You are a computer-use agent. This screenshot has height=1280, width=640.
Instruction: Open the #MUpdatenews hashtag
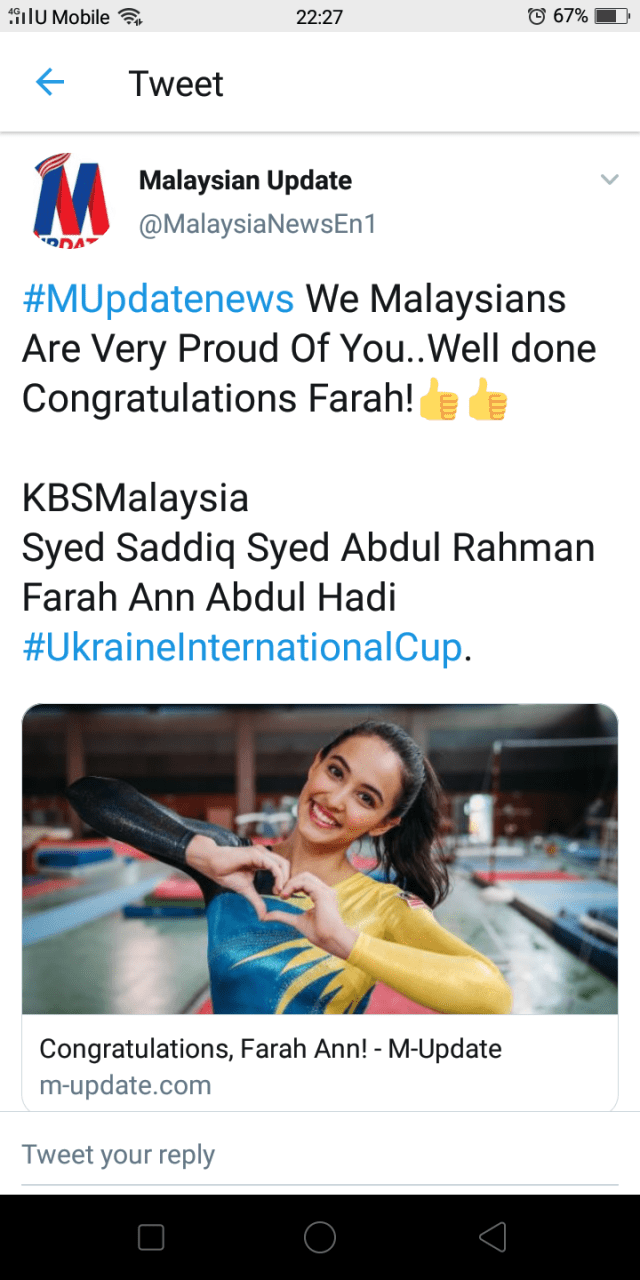tap(158, 299)
